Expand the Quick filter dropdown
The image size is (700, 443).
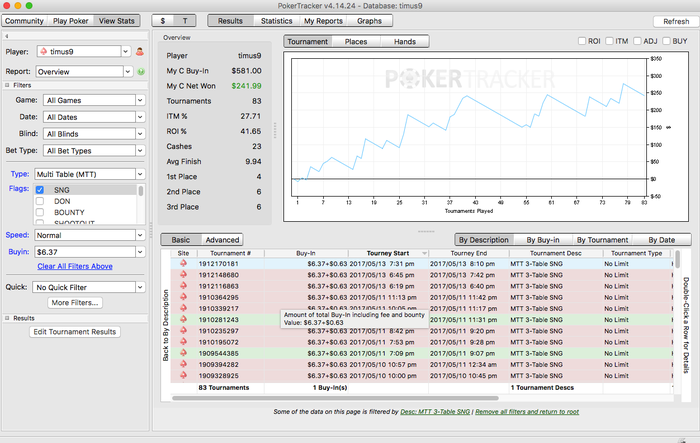84,287
